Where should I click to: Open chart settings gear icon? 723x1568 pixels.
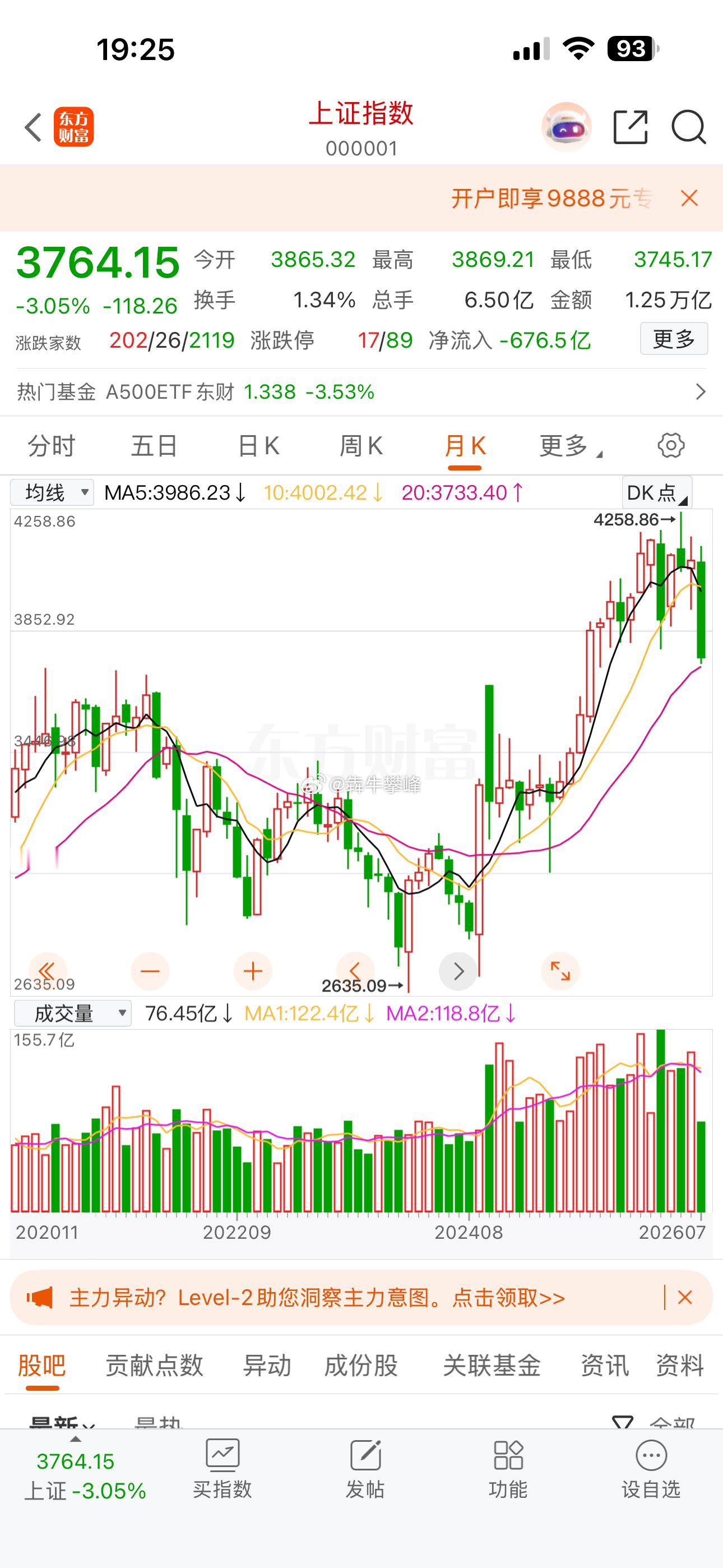(671, 446)
